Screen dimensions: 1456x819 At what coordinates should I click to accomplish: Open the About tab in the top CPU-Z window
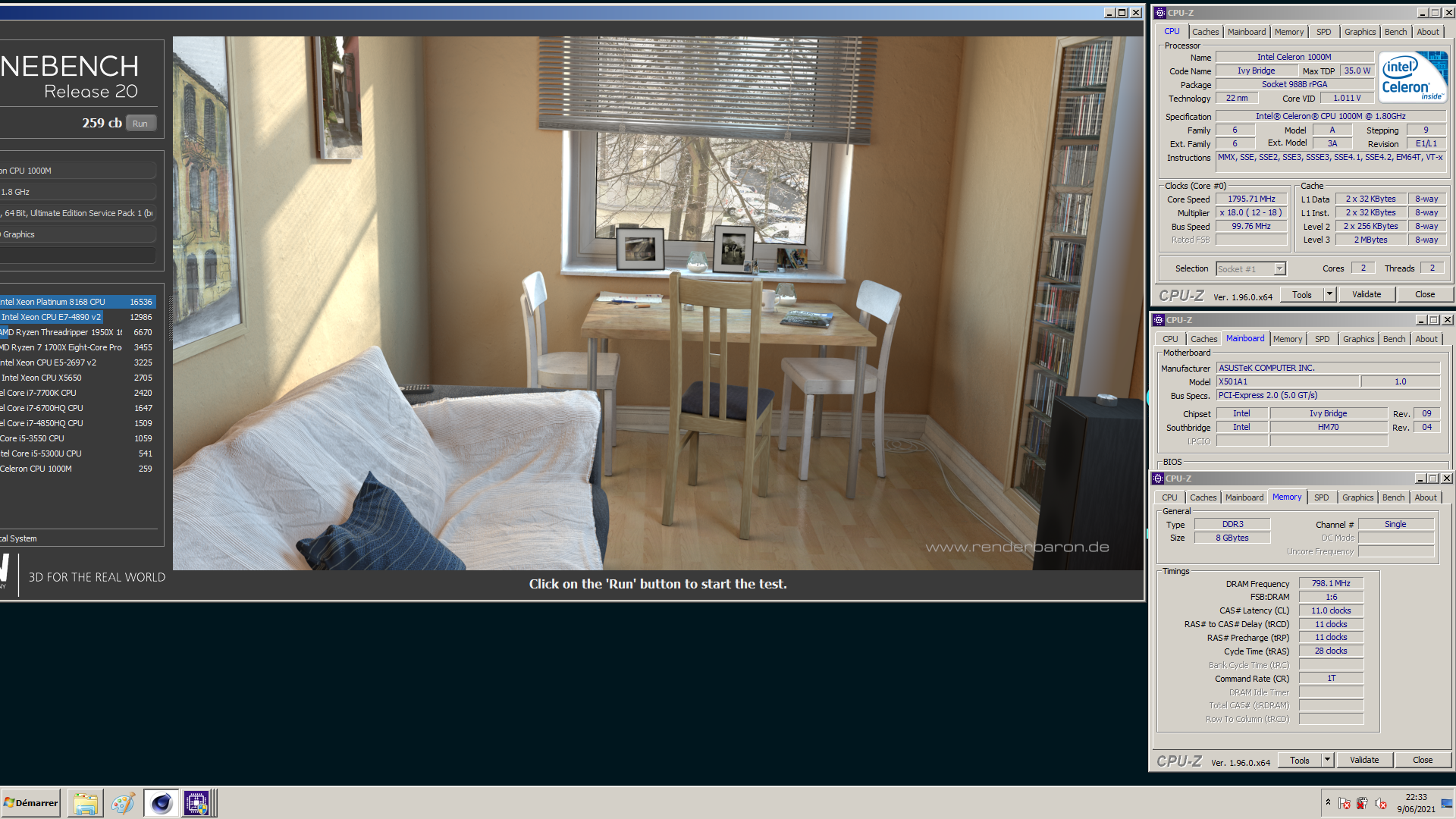pos(1428,32)
